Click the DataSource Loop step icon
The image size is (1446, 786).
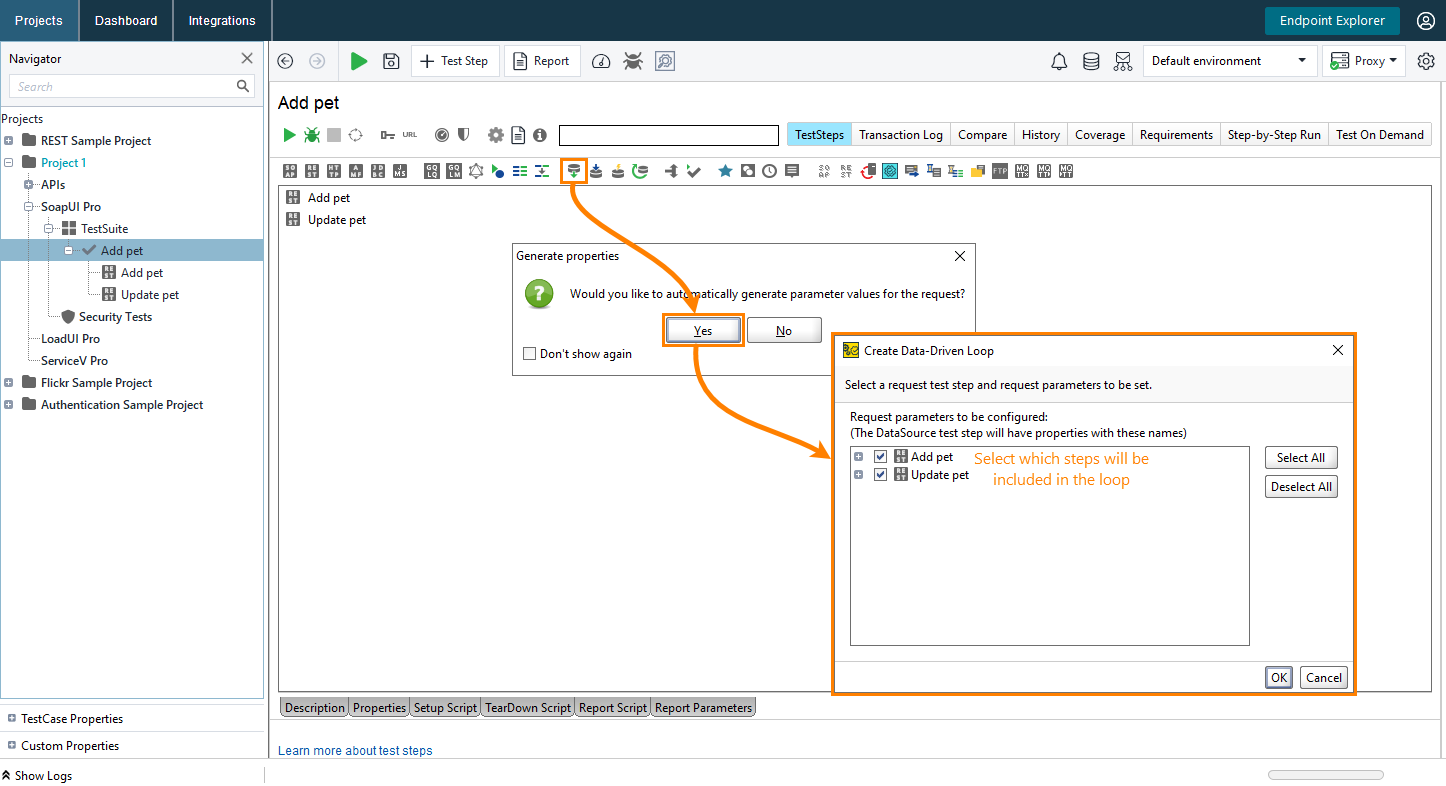click(x=640, y=171)
